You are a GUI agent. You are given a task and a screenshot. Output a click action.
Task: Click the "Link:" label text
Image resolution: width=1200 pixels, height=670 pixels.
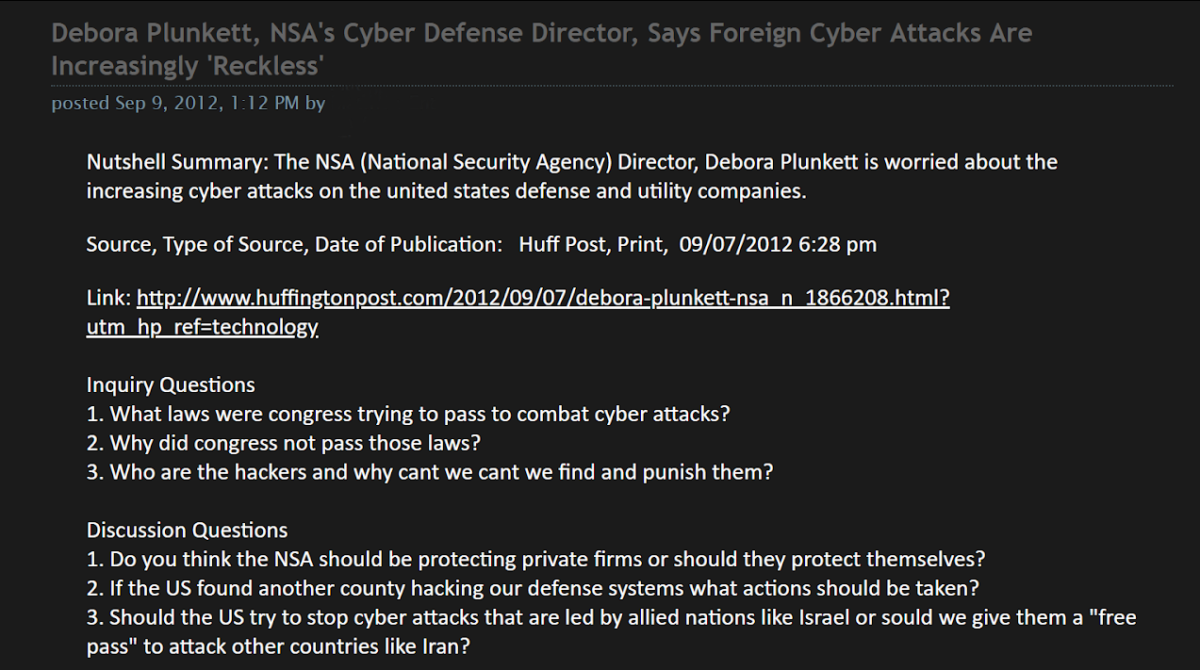pos(108,298)
